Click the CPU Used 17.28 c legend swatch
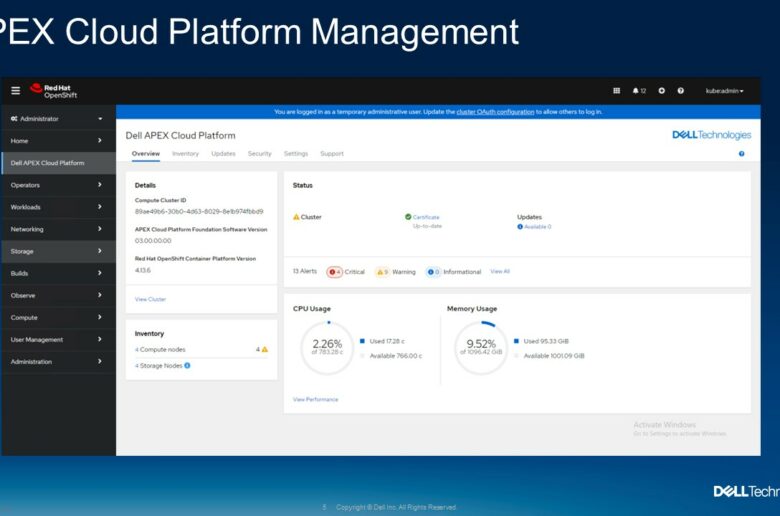780x516 pixels. click(x=362, y=341)
